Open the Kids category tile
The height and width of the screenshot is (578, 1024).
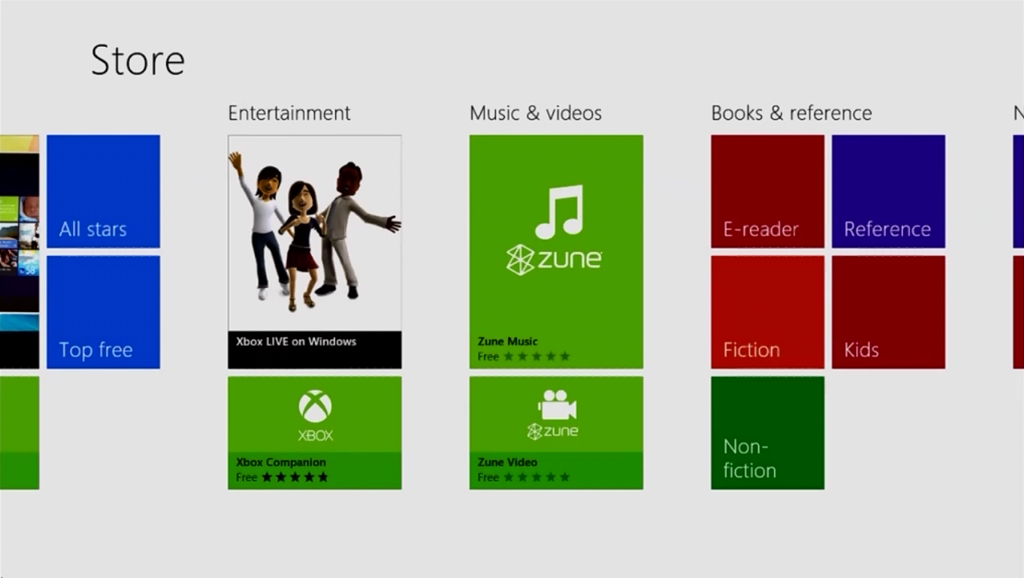click(888, 312)
